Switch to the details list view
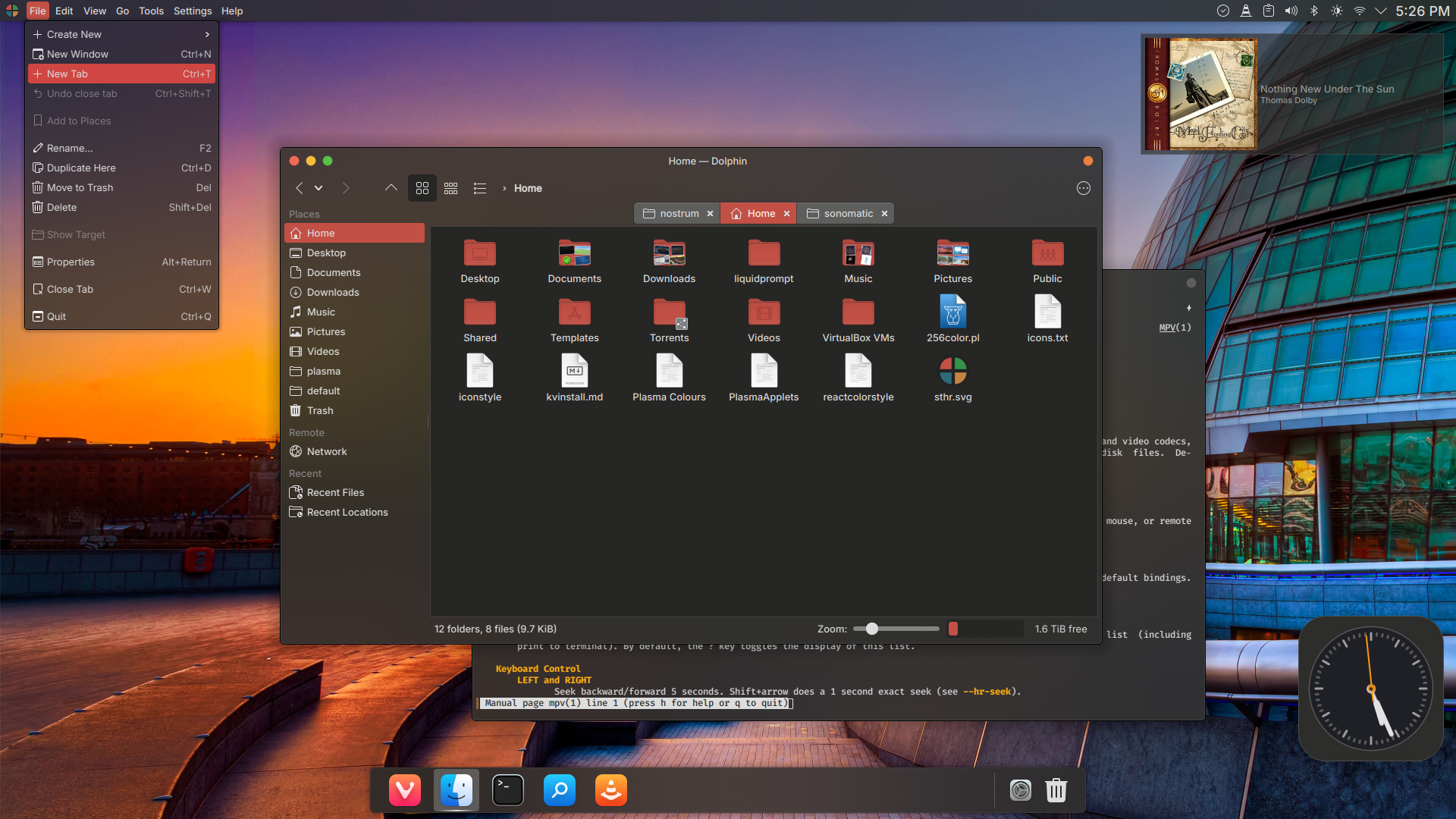This screenshot has width=1456, height=819. tap(479, 188)
